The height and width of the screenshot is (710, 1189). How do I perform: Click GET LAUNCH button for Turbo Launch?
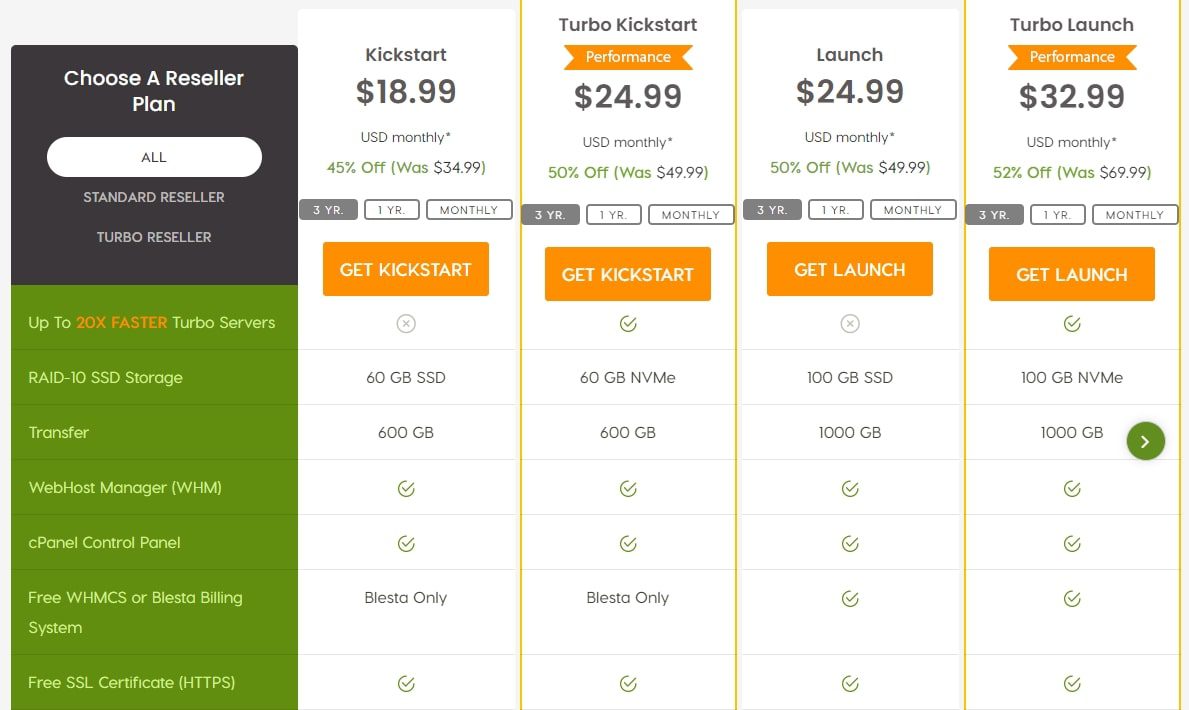(x=1071, y=274)
